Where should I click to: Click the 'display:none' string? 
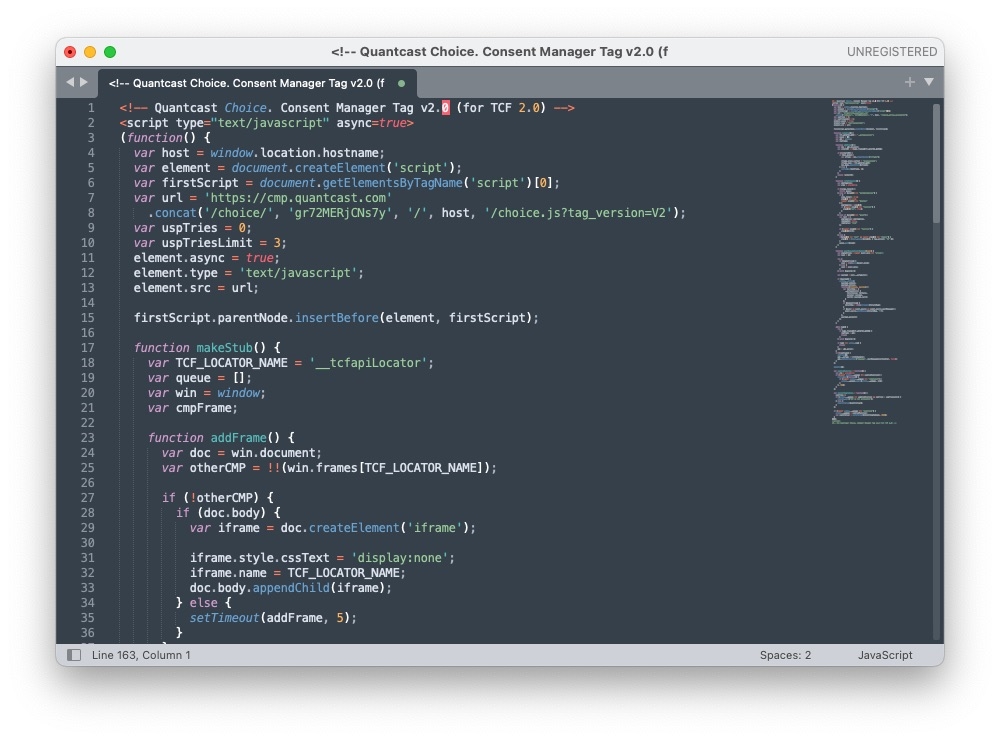pyautogui.click(x=400, y=558)
